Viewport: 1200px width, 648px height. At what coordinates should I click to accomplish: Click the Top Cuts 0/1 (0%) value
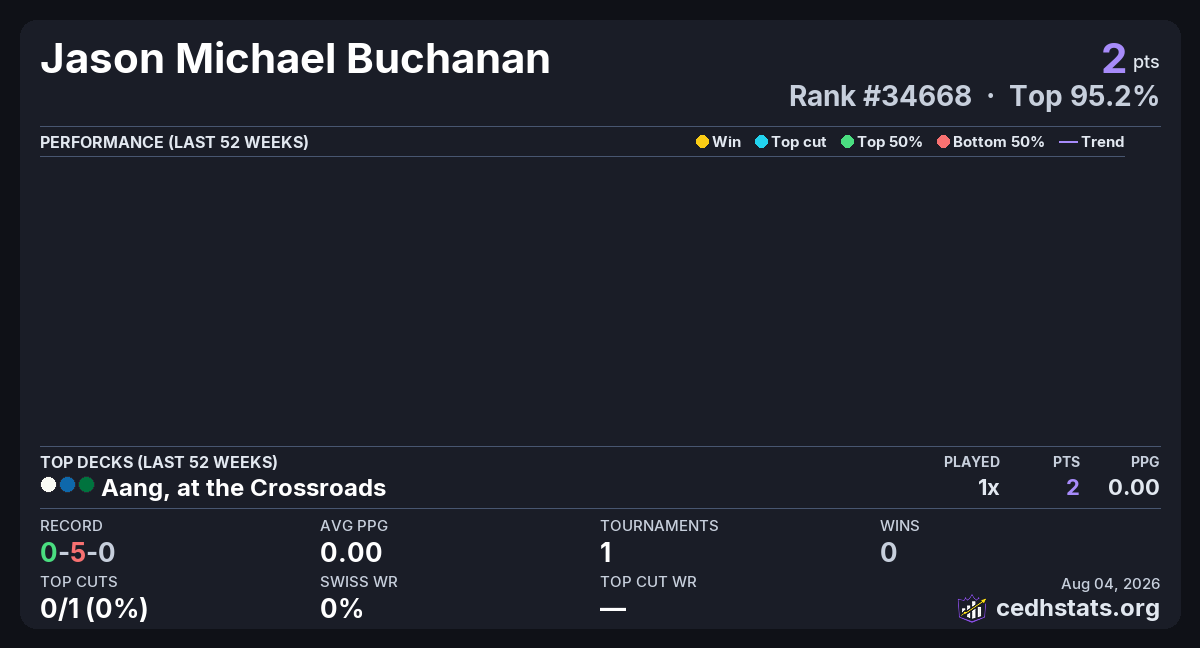point(94,608)
